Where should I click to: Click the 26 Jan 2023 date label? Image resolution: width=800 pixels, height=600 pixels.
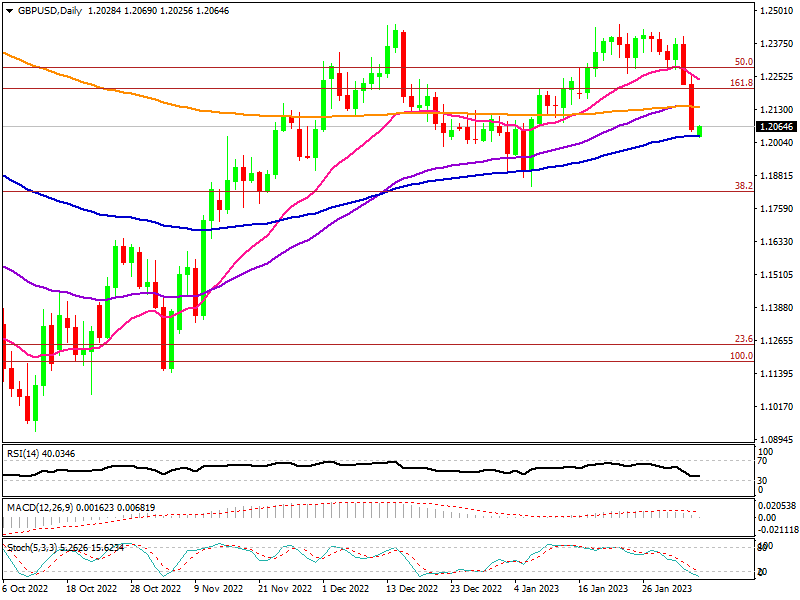669,589
